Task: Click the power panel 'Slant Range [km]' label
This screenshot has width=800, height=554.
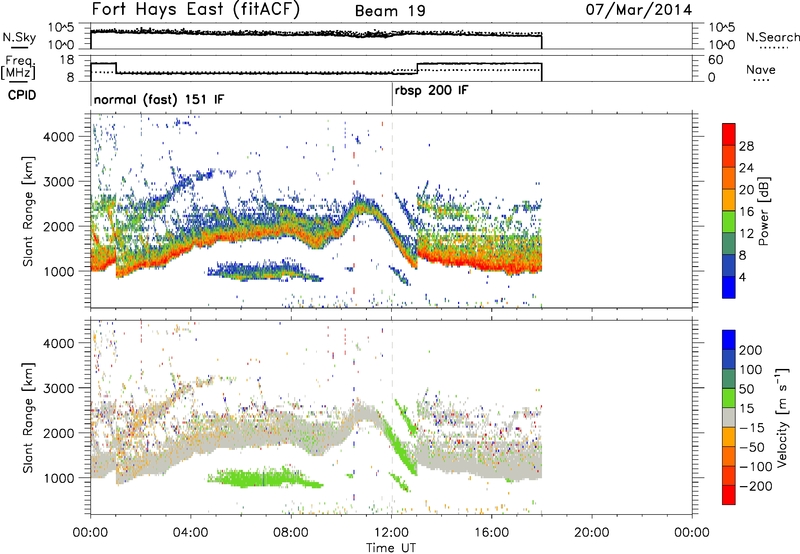Action: [28, 211]
